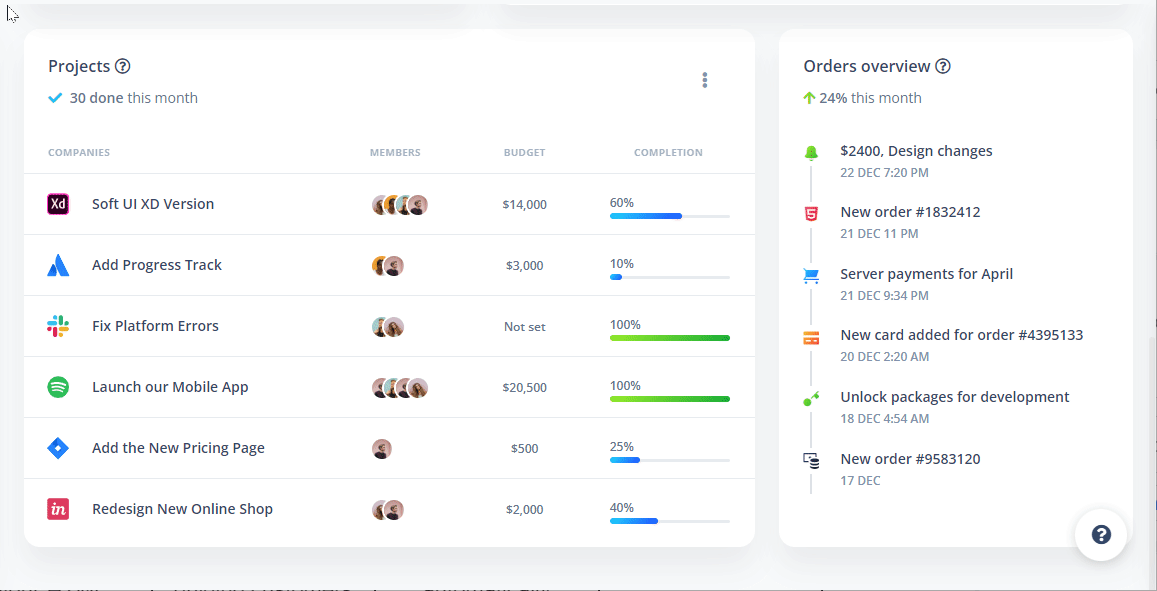Image resolution: width=1157 pixels, height=591 pixels.
Task: Select the New order #9583120 entry
Action: [x=910, y=459]
